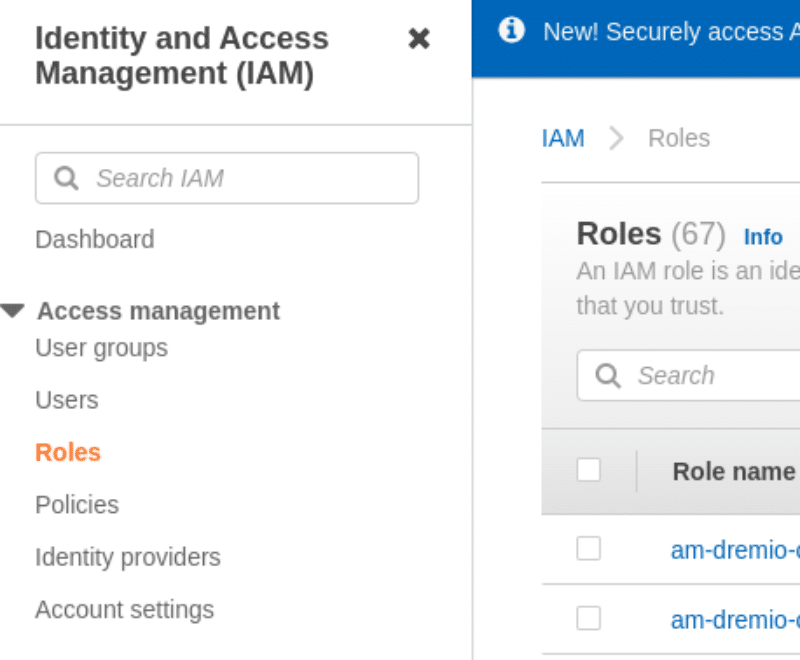
Task: Select Roles in the sidebar
Action: click(68, 452)
